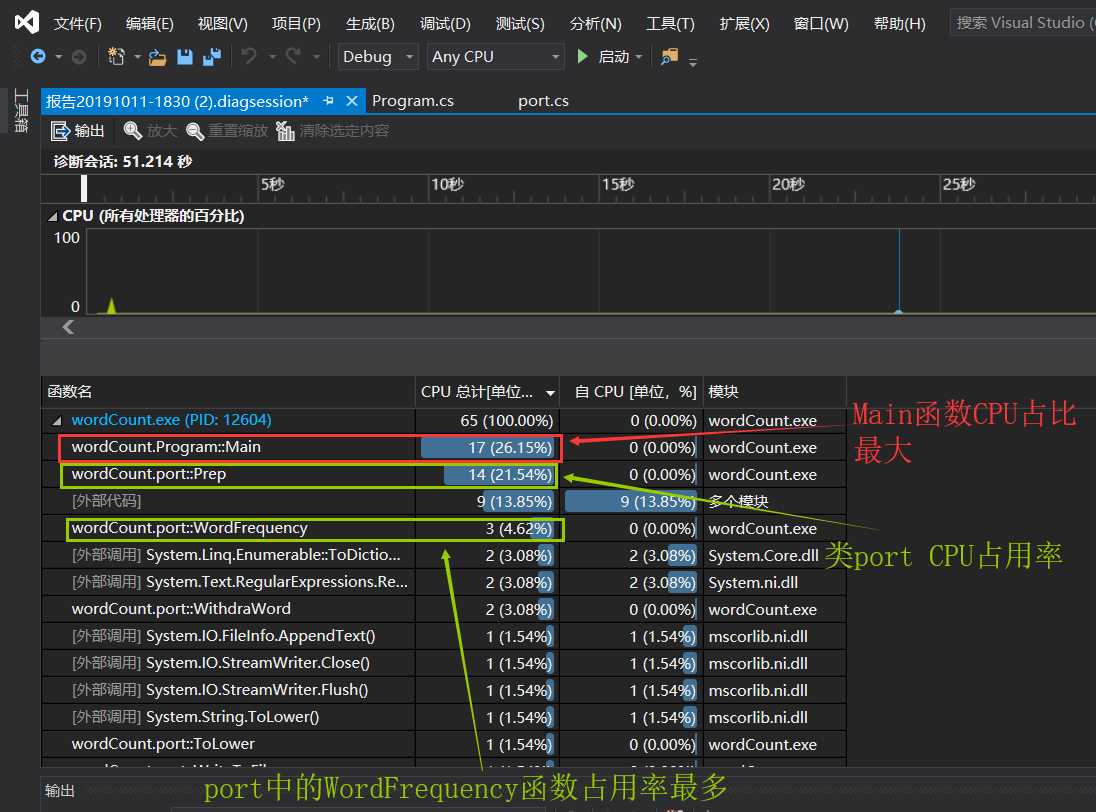
Task: Open the 启动 start dropdown arrow
Action: pyautogui.click(x=639, y=57)
